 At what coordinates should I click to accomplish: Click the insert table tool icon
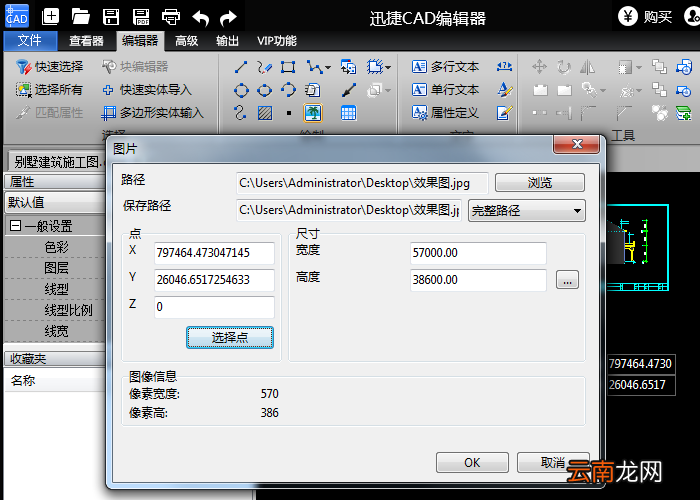pyautogui.click(x=349, y=113)
